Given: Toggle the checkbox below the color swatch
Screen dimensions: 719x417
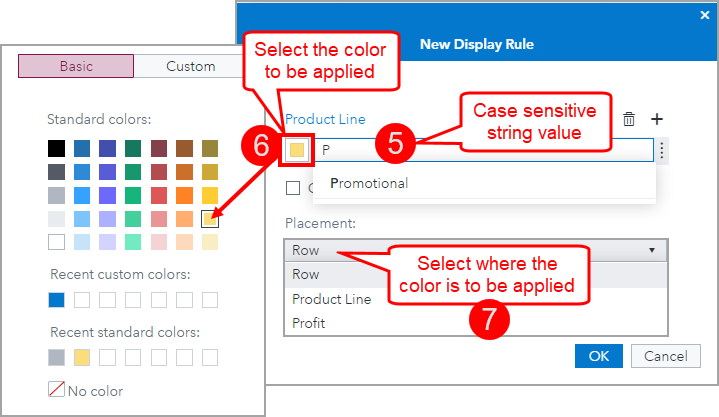Looking at the screenshot, I should click(293, 188).
